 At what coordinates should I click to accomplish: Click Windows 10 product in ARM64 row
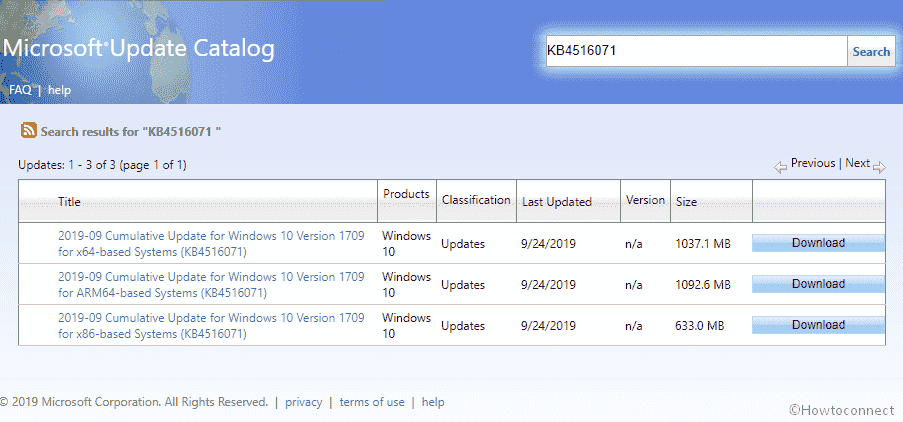click(407, 284)
